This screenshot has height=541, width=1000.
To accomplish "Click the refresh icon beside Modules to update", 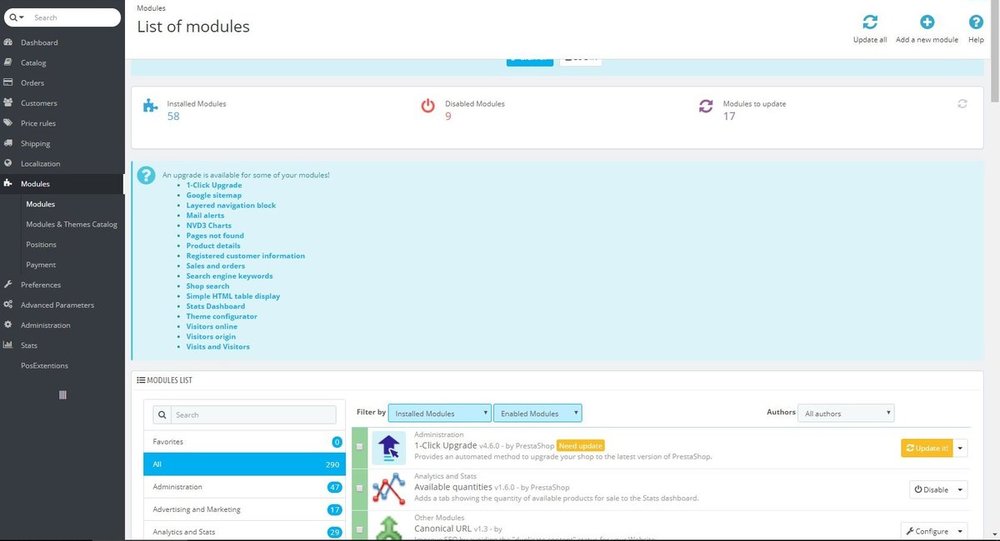I will pos(962,103).
